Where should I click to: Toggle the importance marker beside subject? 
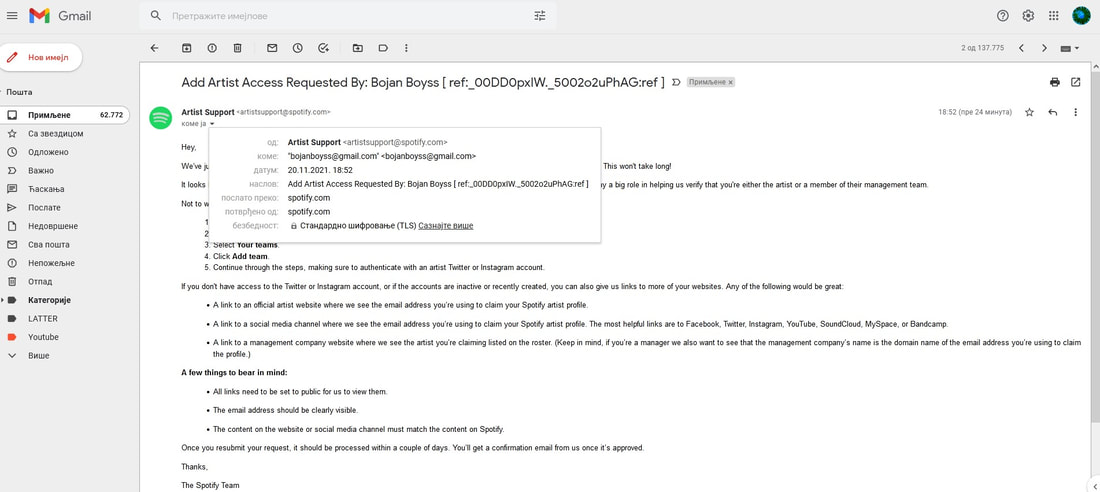point(676,82)
